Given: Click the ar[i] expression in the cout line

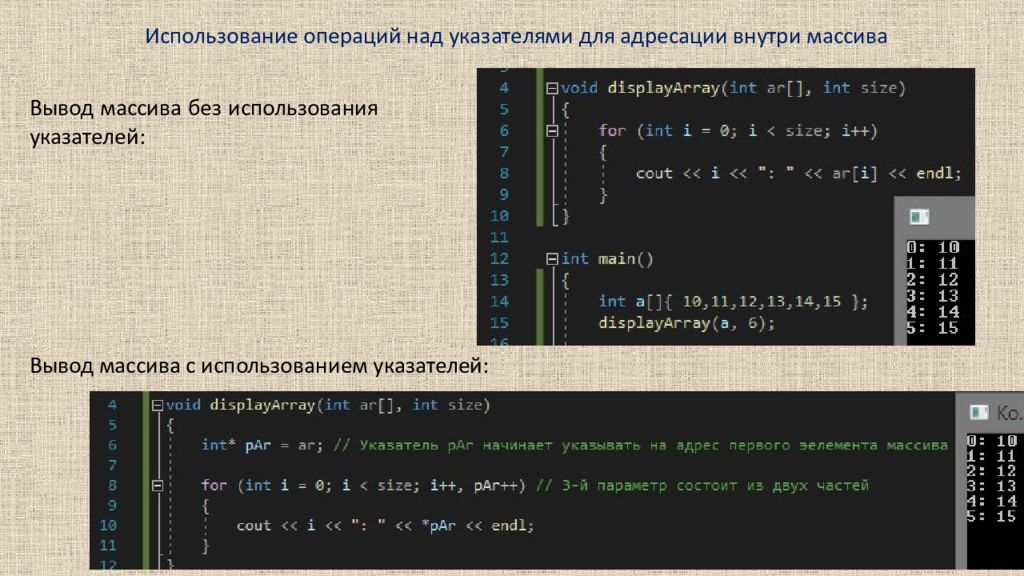Looking at the screenshot, I should click(x=853, y=173).
